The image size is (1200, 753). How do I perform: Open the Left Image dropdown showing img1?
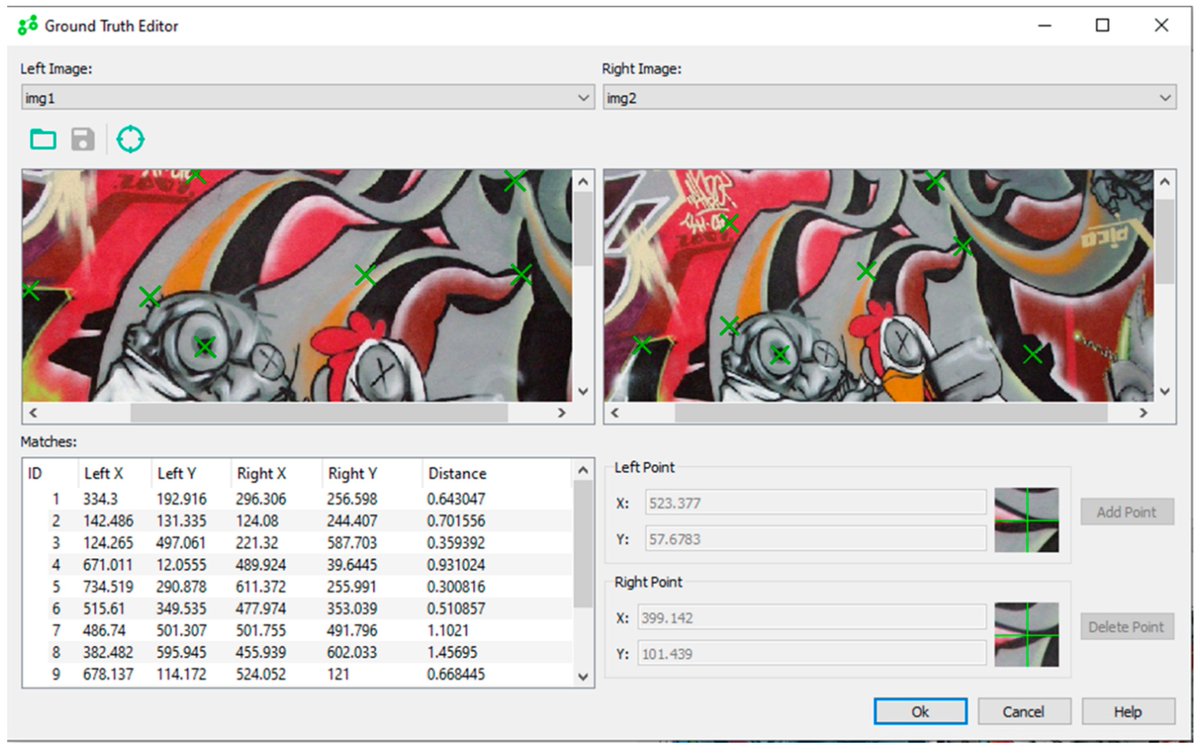tap(308, 97)
